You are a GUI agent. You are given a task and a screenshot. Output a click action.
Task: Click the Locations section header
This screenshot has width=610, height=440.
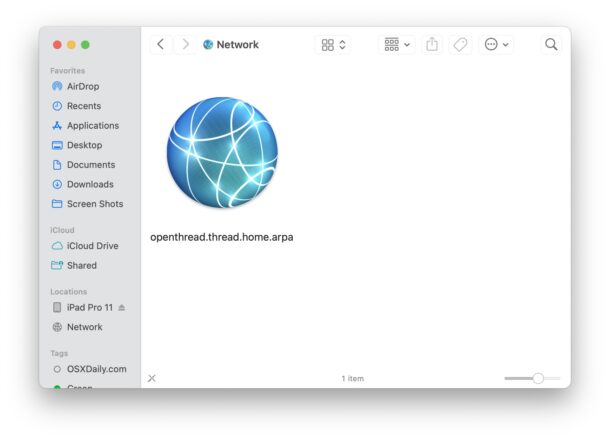[x=68, y=292]
